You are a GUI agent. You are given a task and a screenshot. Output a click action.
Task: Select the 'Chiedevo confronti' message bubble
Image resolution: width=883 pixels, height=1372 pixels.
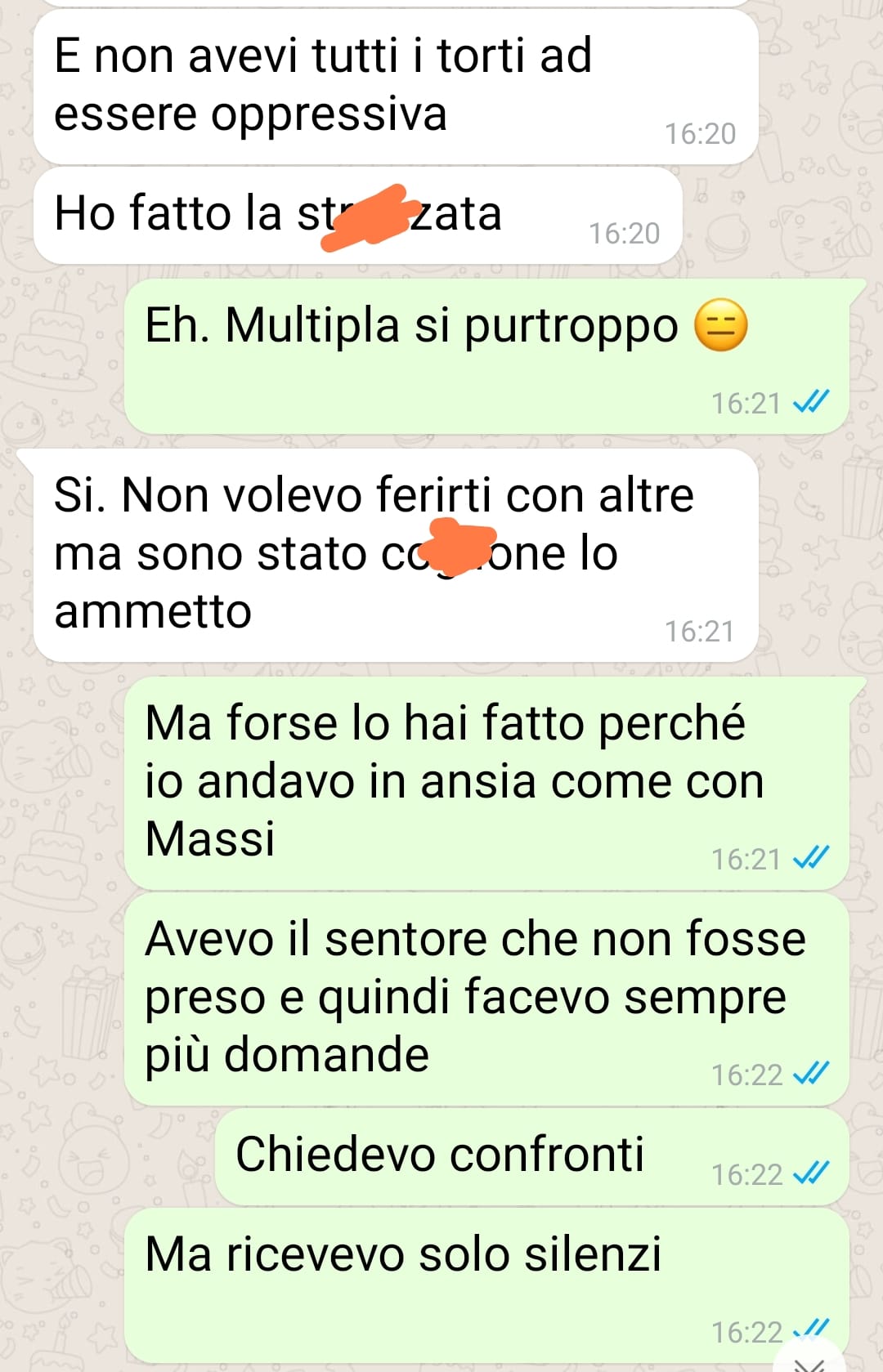[x=531, y=1156]
